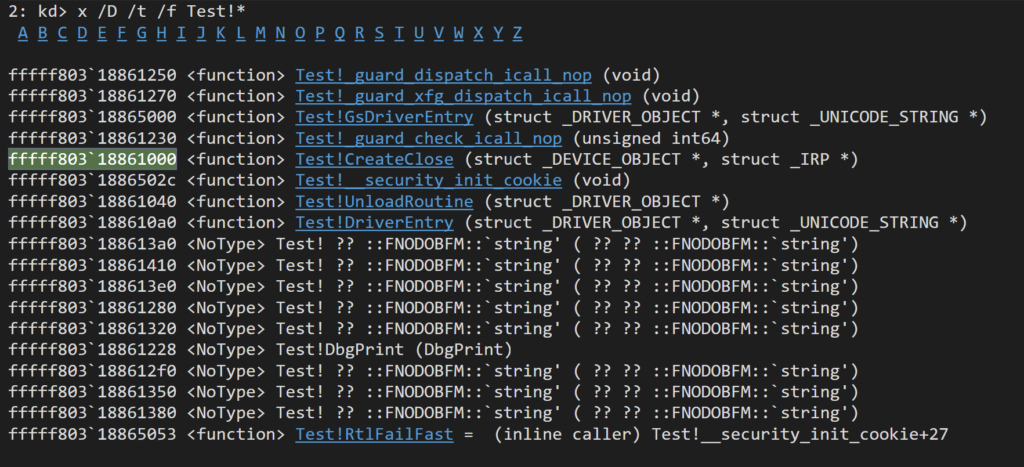Click the highlighted address fffff803`18861000
The image size is (1024, 467).
pos(93,159)
